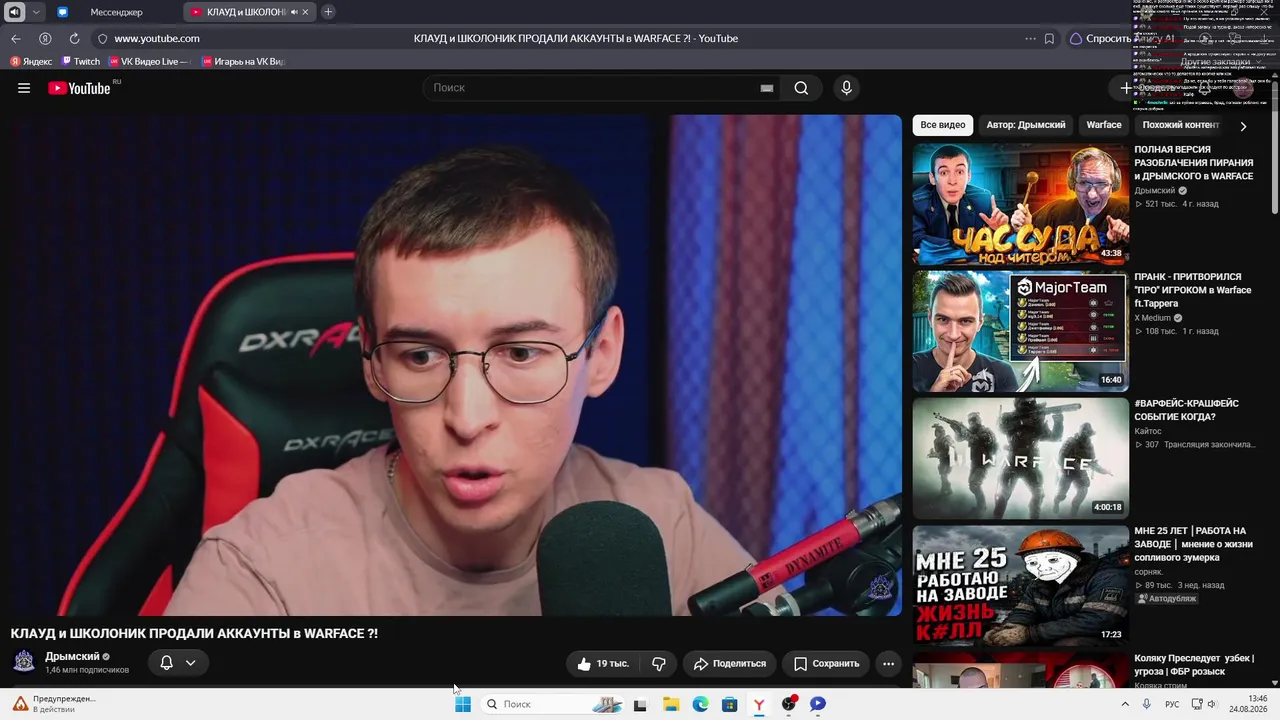Show more filter chips with right arrow

point(1243,126)
